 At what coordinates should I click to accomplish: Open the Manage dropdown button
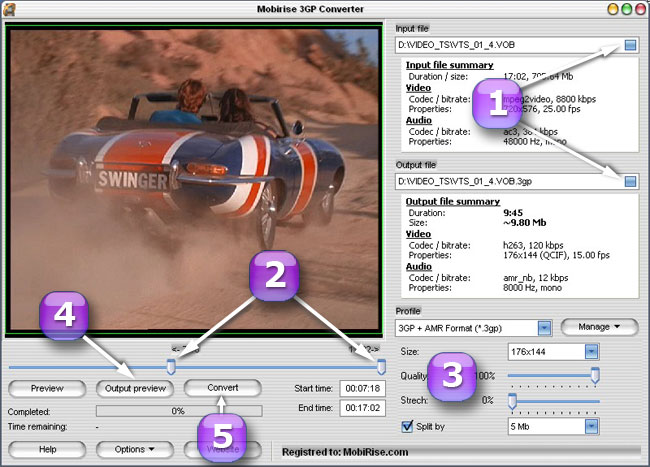tap(599, 327)
